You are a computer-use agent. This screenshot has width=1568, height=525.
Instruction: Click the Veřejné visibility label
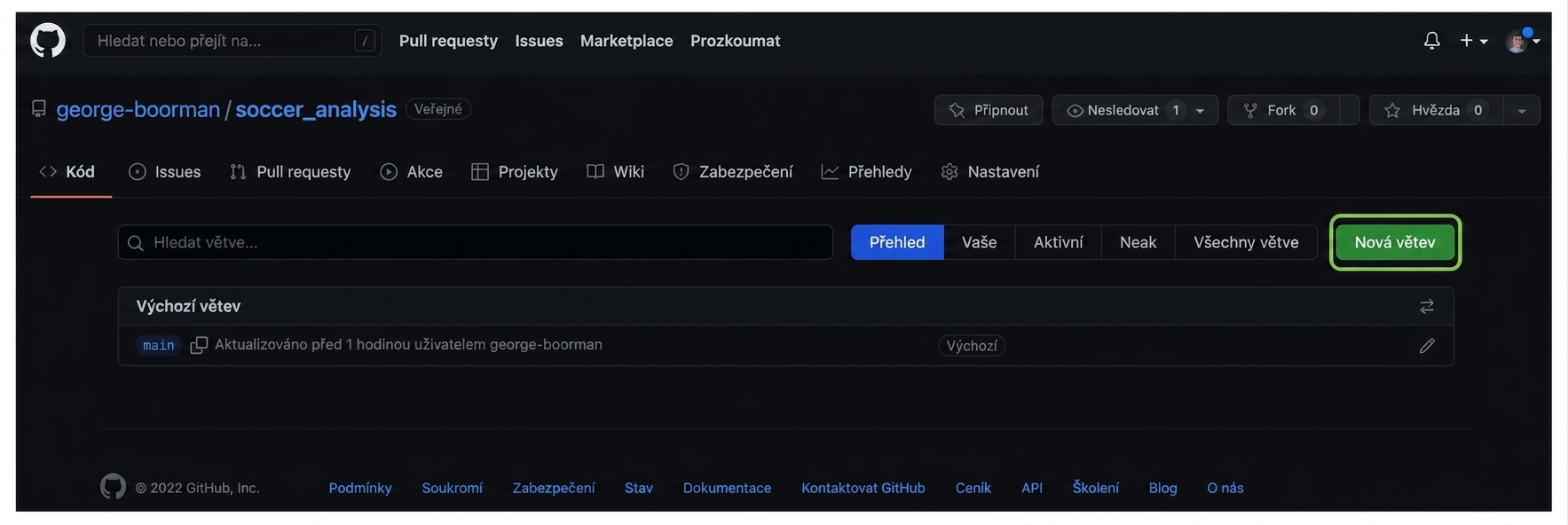coord(438,109)
